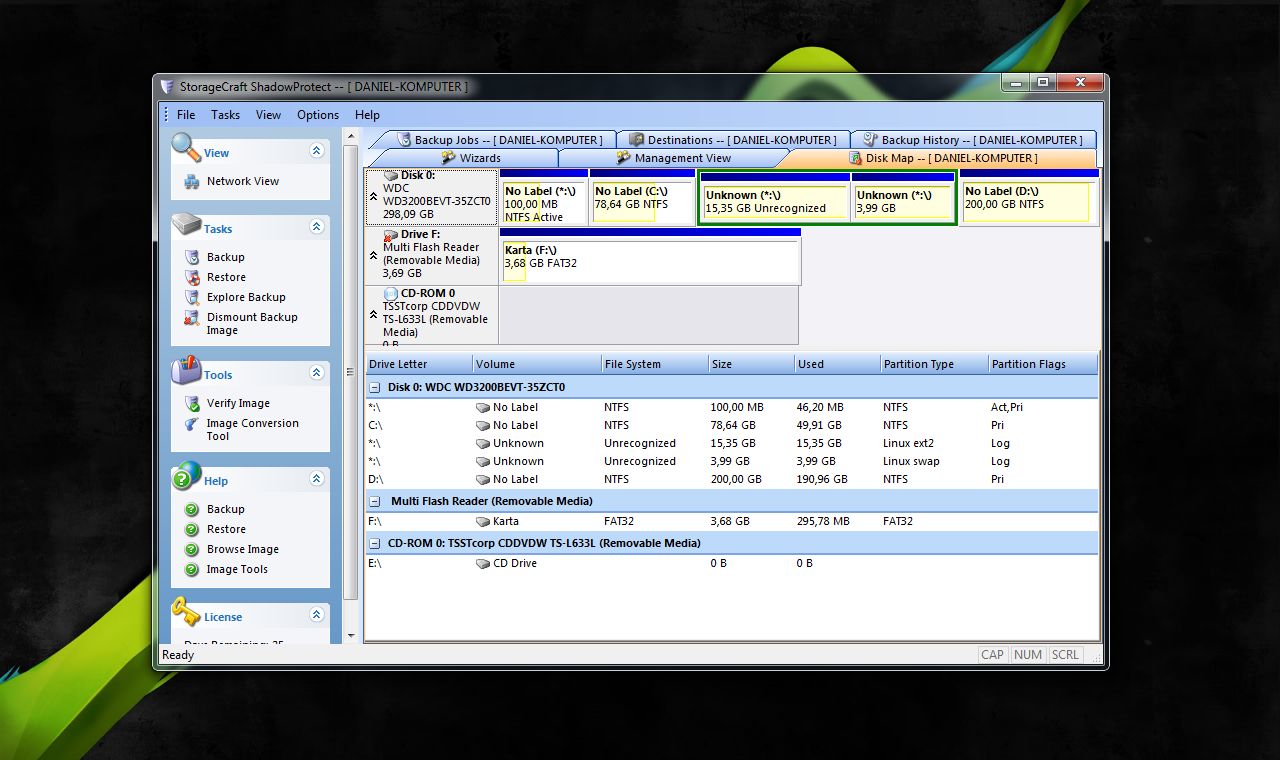Click the Karta volume icon in F:\ row
Screen dimensions: 1280x760
483,521
